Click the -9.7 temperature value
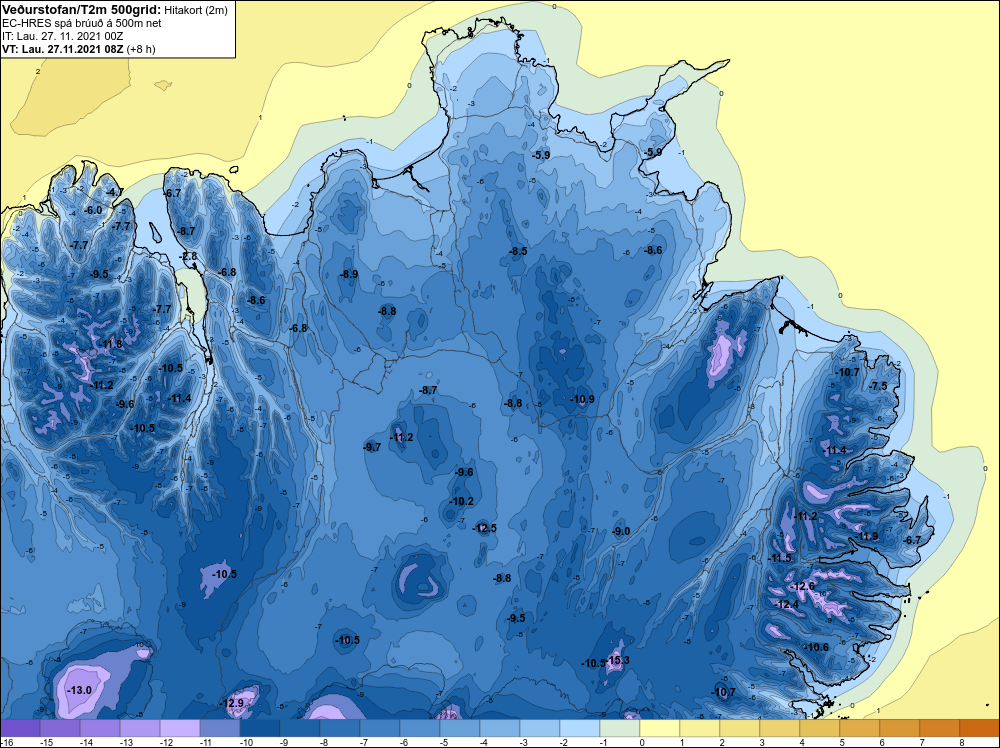The width and height of the screenshot is (1000, 748). [372, 447]
